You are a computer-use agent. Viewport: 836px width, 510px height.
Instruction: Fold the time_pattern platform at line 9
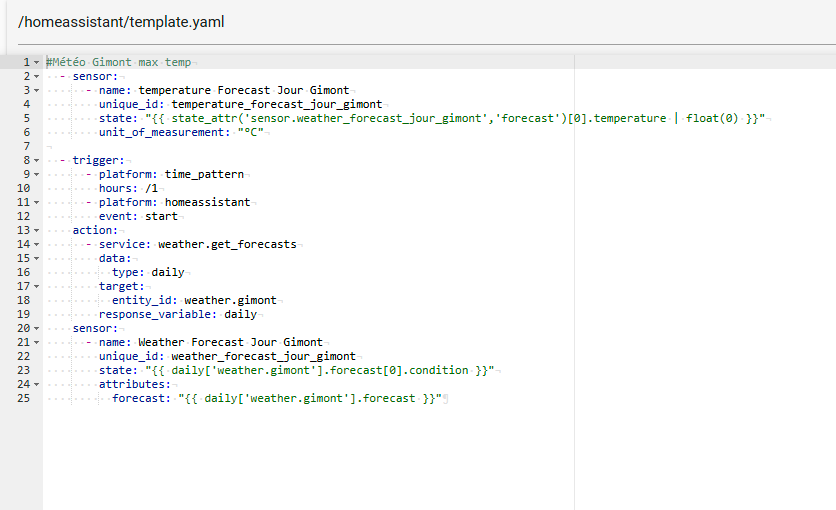click(36, 174)
